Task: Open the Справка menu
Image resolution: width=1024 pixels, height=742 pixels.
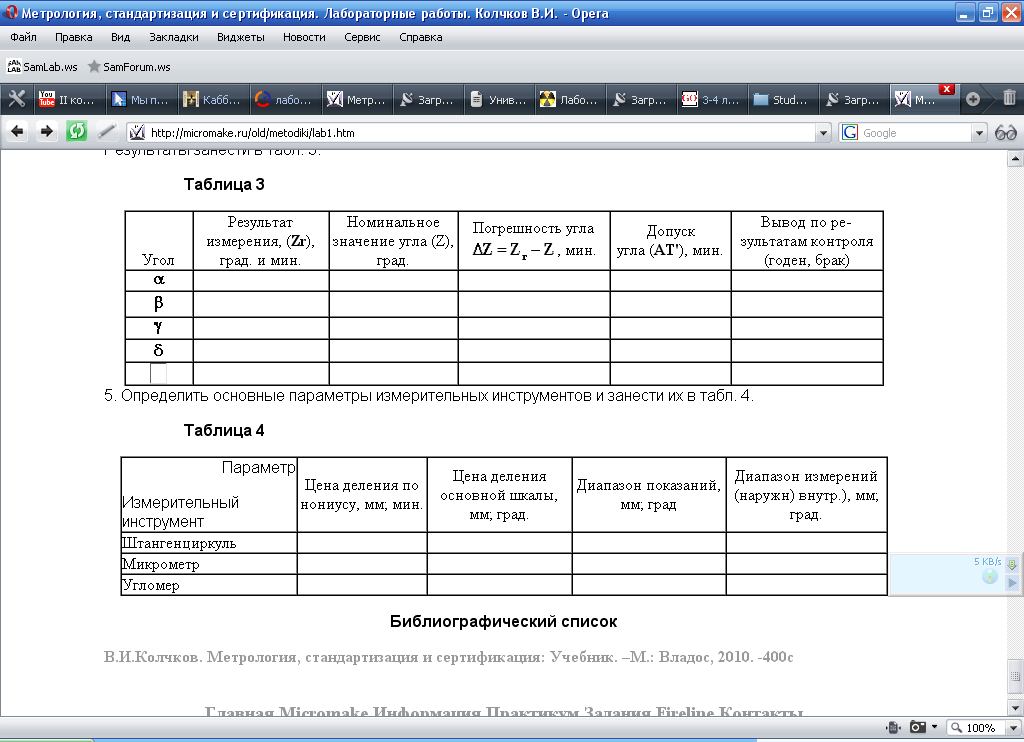Action: pos(421,37)
